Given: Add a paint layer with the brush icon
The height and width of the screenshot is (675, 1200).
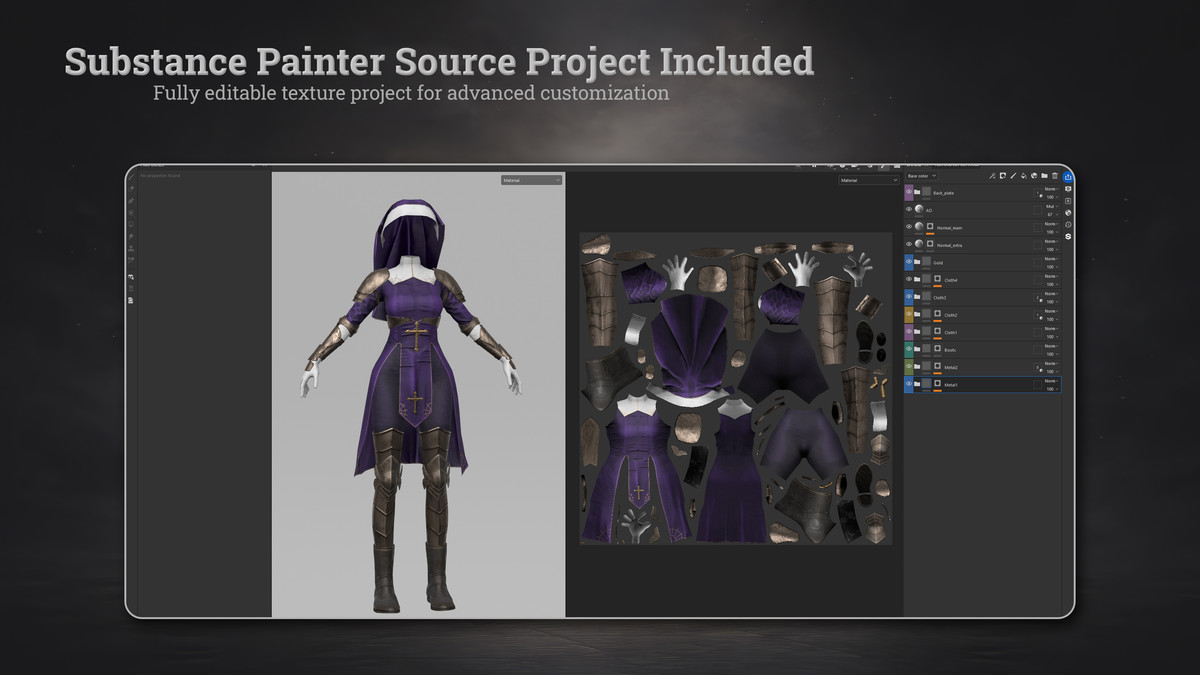Looking at the screenshot, I should (x=1013, y=176).
